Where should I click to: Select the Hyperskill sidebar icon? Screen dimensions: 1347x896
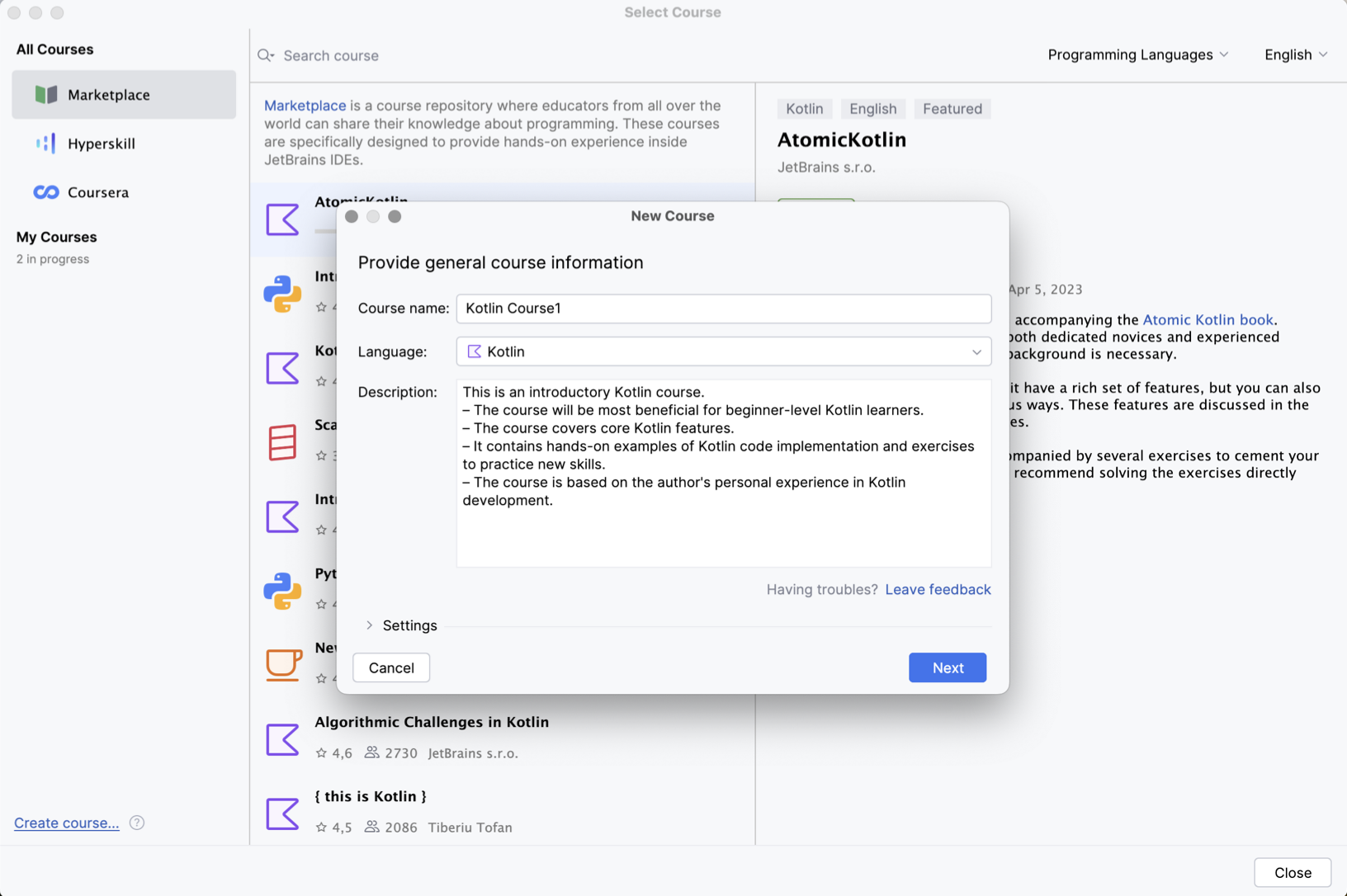click(x=45, y=143)
